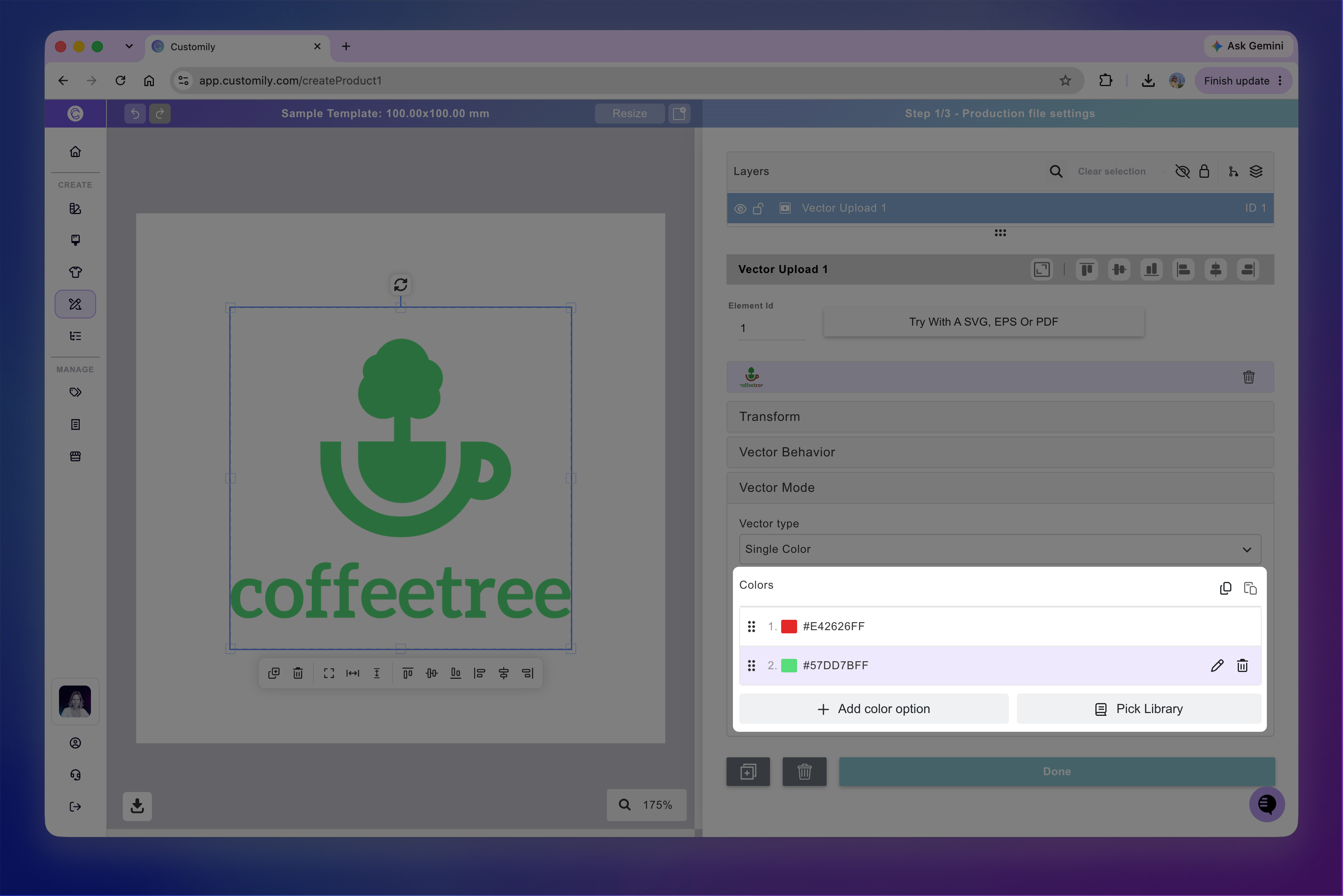This screenshot has height=896, width=1343.
Task: Collapse the Vector Mode section
Action: [1000, 487]
